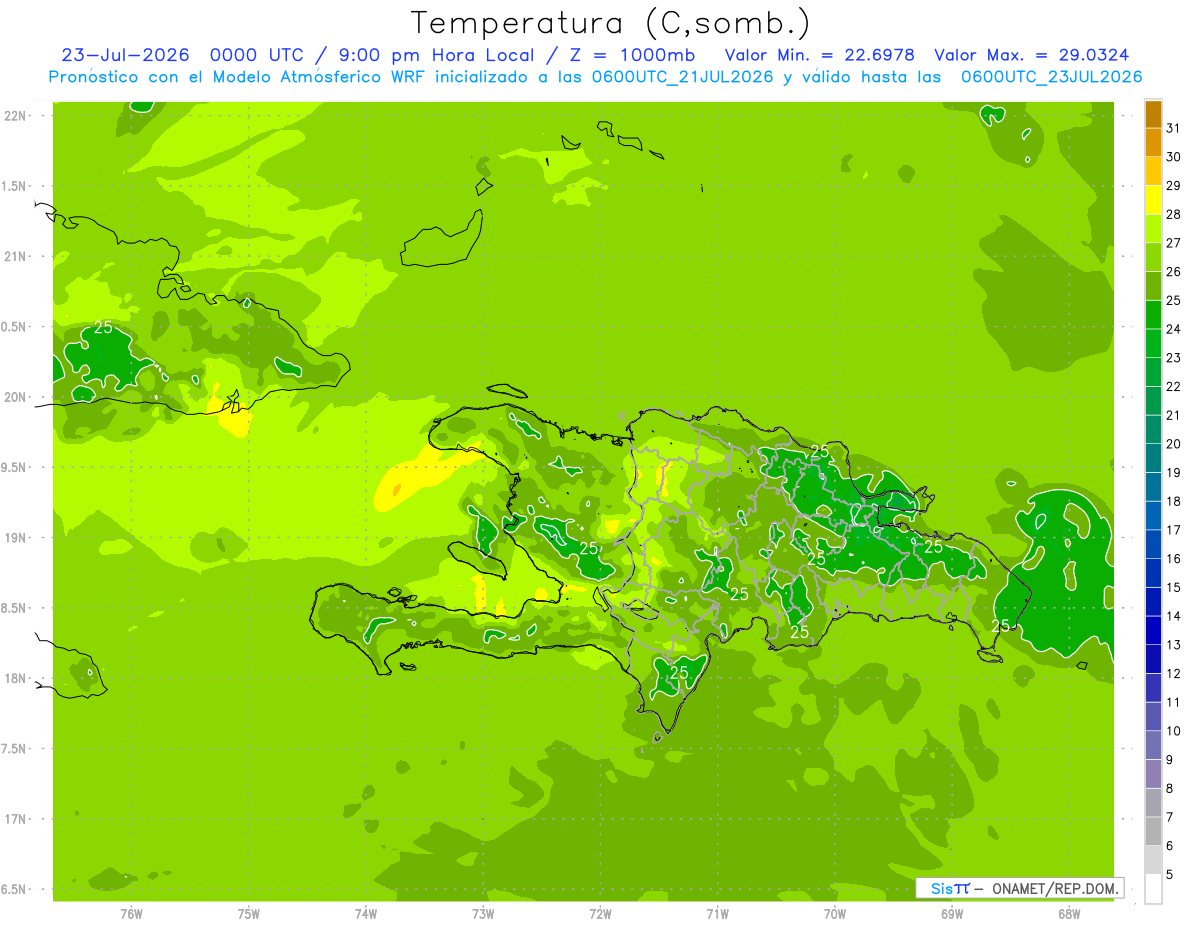Click the '70W' longitude label
The image size is (1200, 927).
click(835, 913)
